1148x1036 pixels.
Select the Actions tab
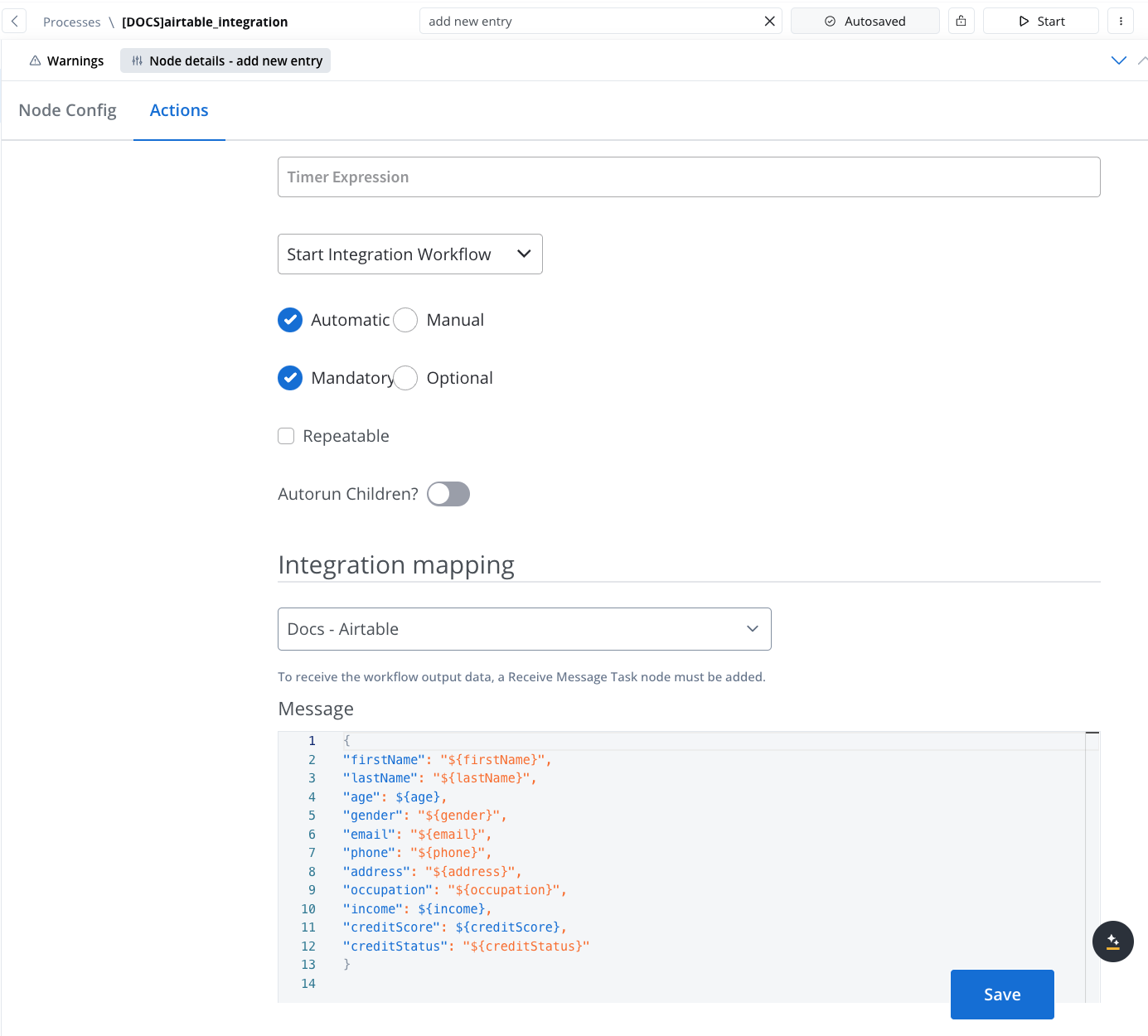(179, 110)
